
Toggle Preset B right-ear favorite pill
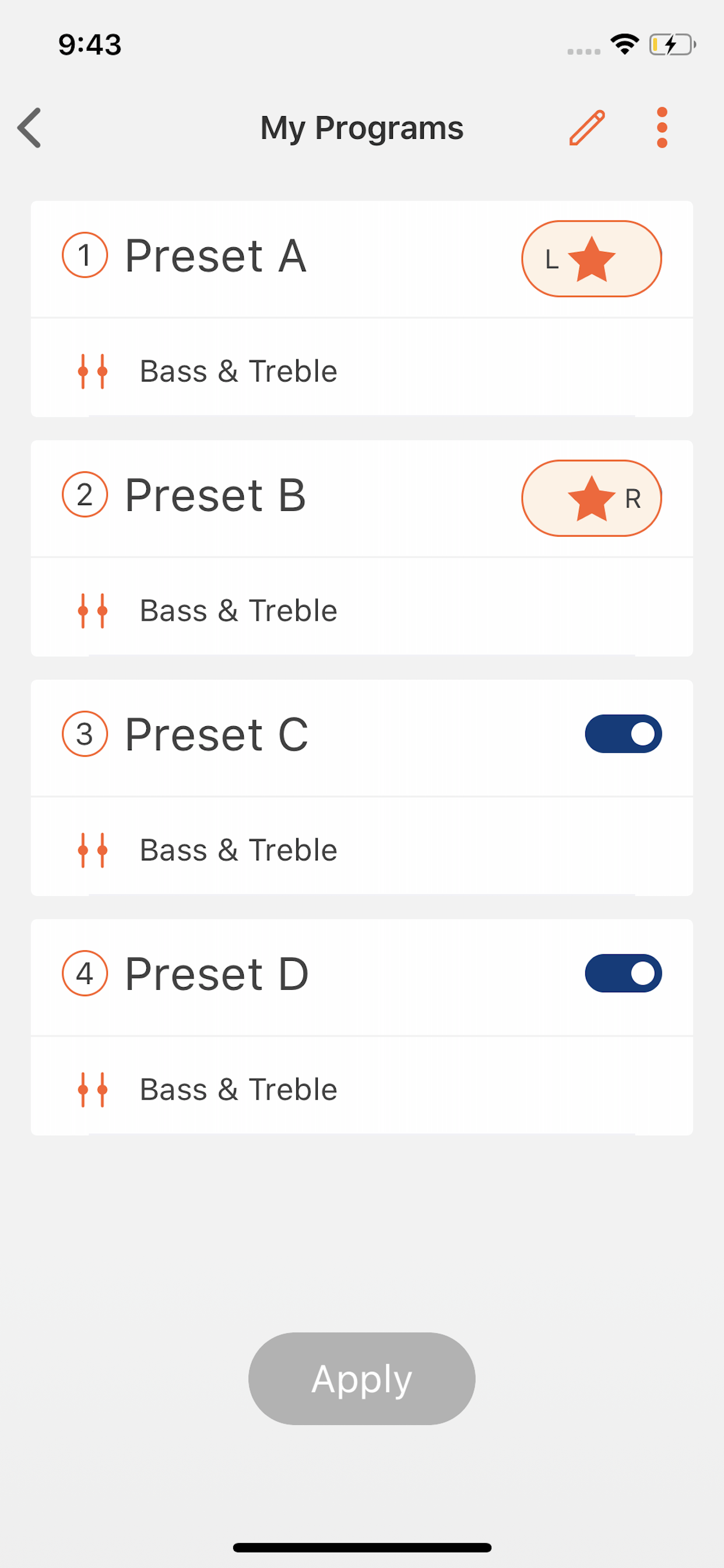click(x=591, y=498)
